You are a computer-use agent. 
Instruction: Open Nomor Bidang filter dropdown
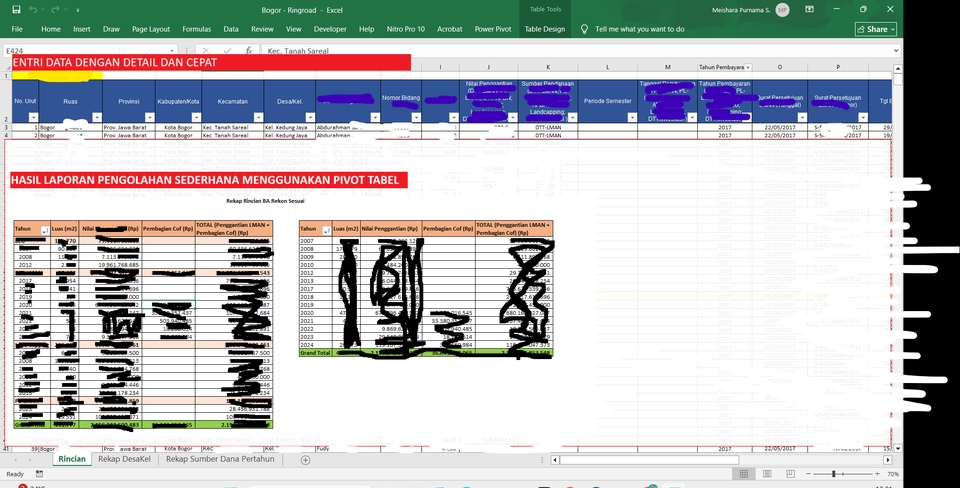coord(416,117)
